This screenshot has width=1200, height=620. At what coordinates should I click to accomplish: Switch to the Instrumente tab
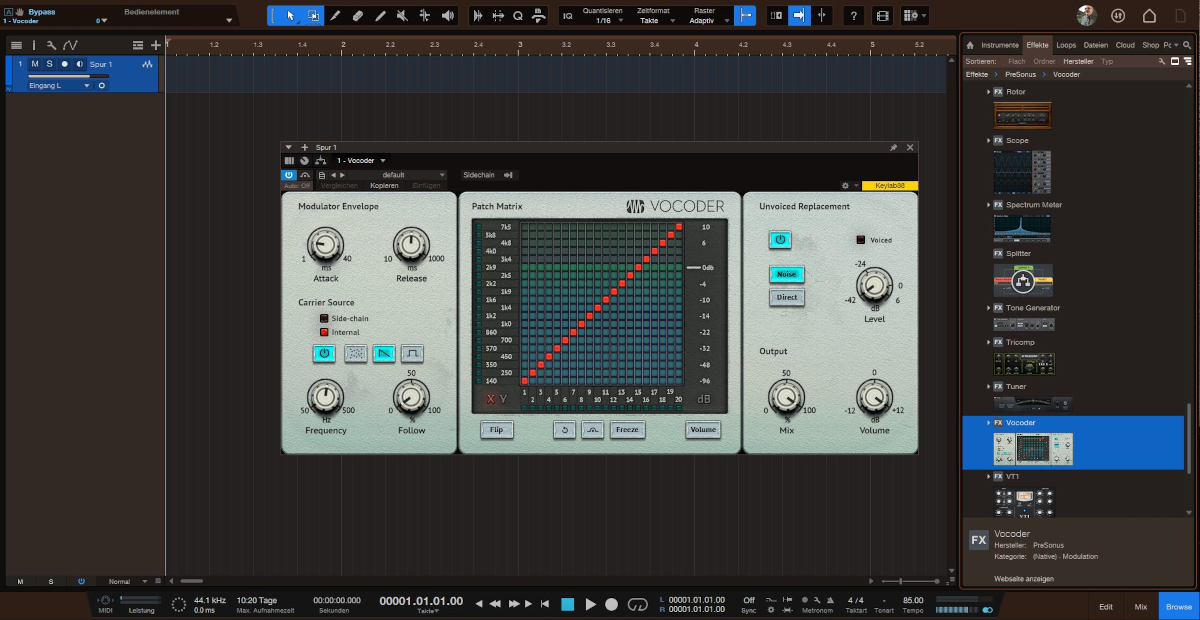point(1000,45)
